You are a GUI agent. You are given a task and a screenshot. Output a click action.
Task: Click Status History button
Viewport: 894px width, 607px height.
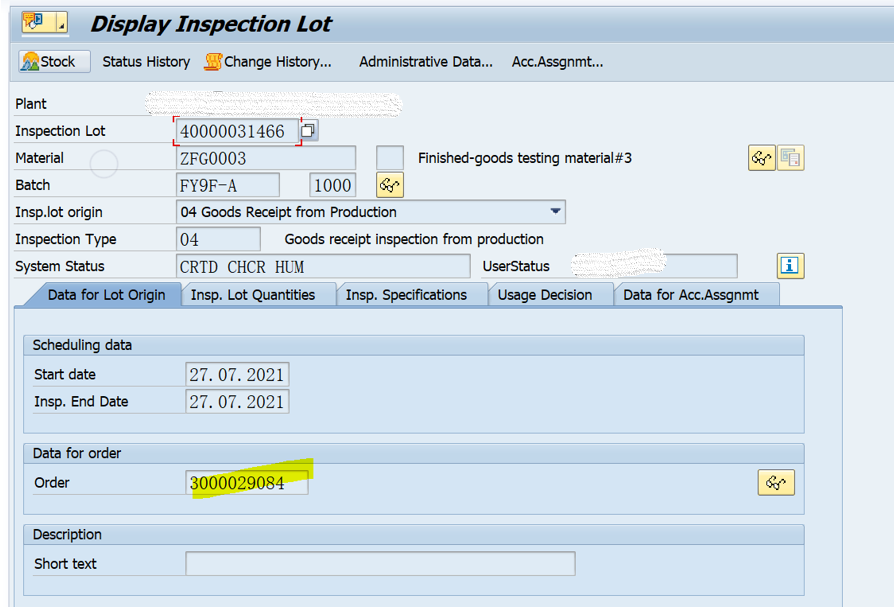click(x=147, y=62)
